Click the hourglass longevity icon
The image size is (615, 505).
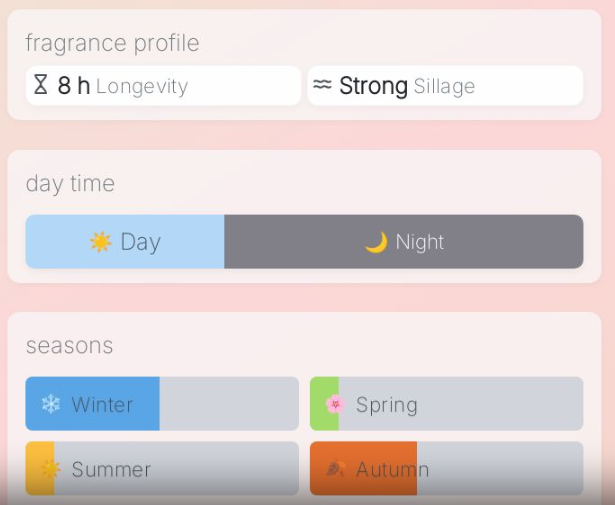[41, 85]
